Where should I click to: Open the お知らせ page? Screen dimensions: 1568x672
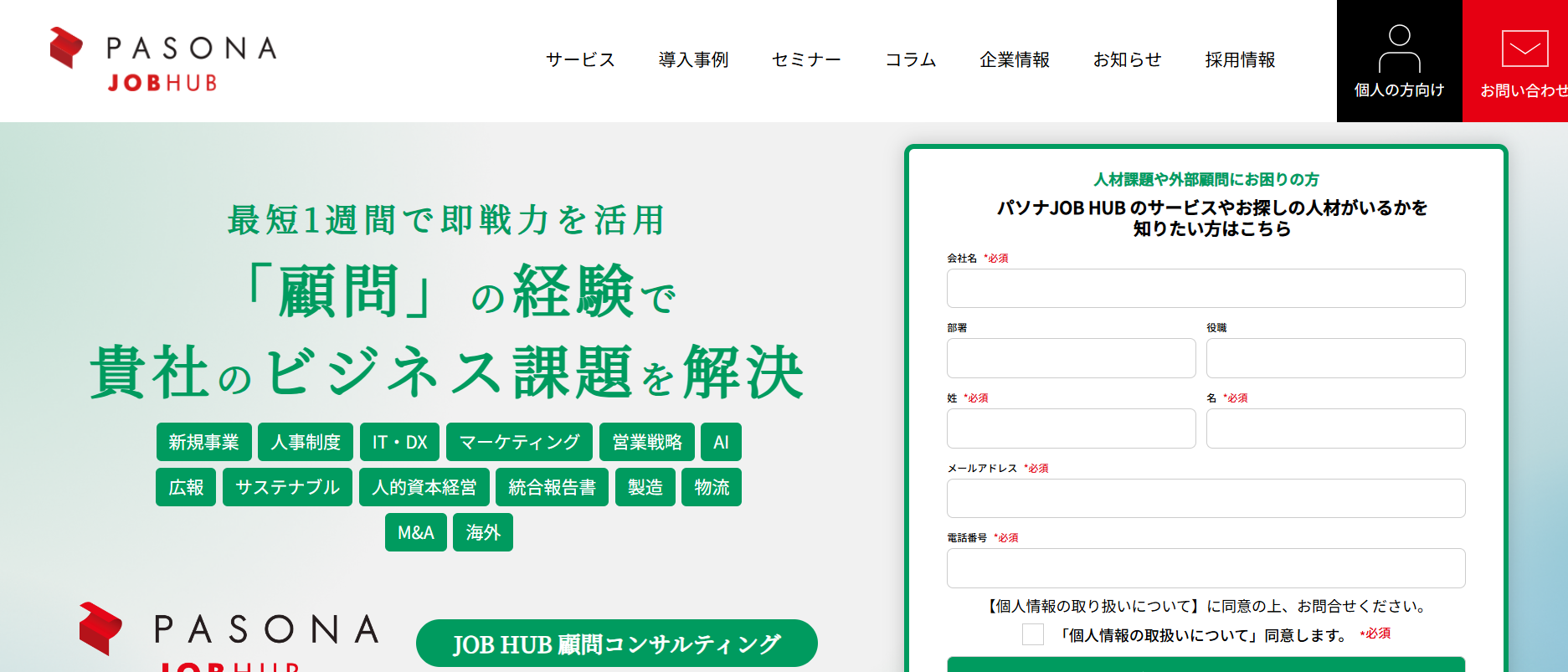[1127, 60]
